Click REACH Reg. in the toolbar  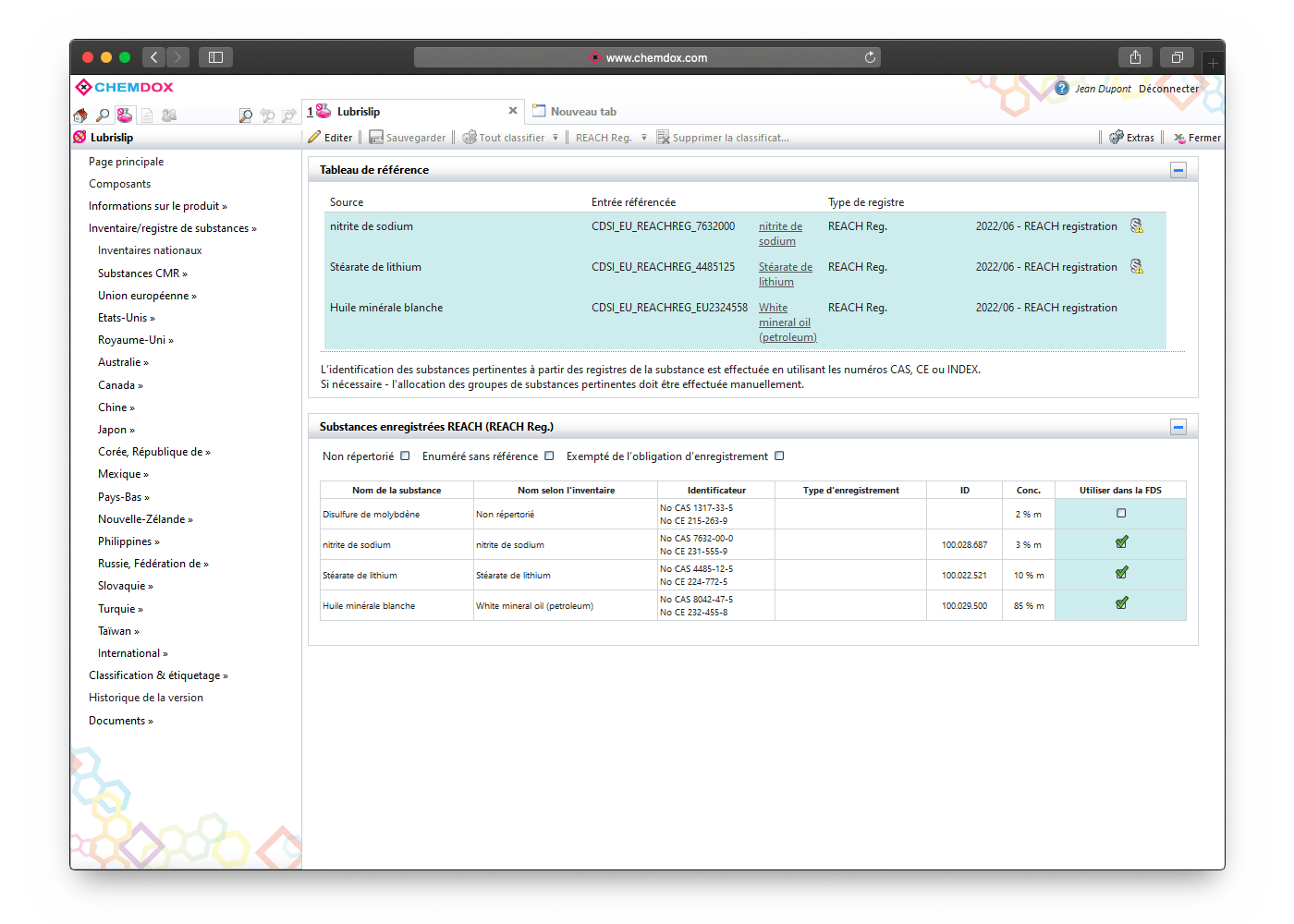click(604, 138)
